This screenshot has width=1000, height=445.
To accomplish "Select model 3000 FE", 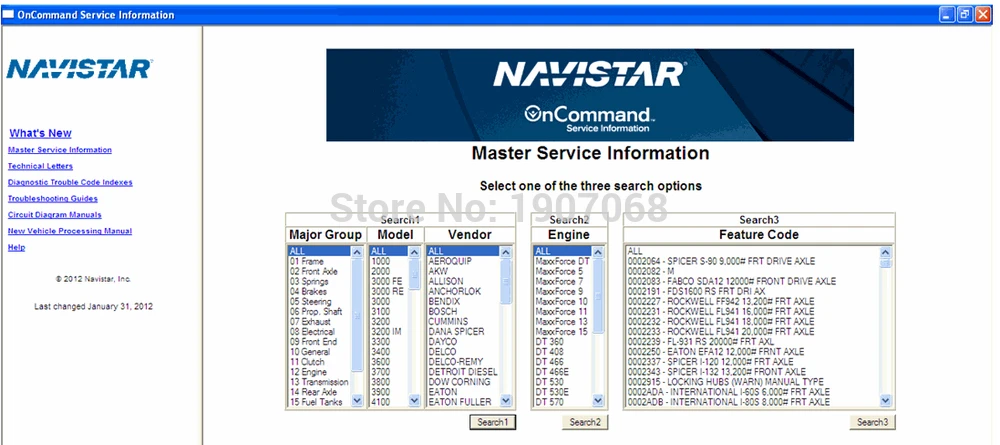I will pos(389,281).
